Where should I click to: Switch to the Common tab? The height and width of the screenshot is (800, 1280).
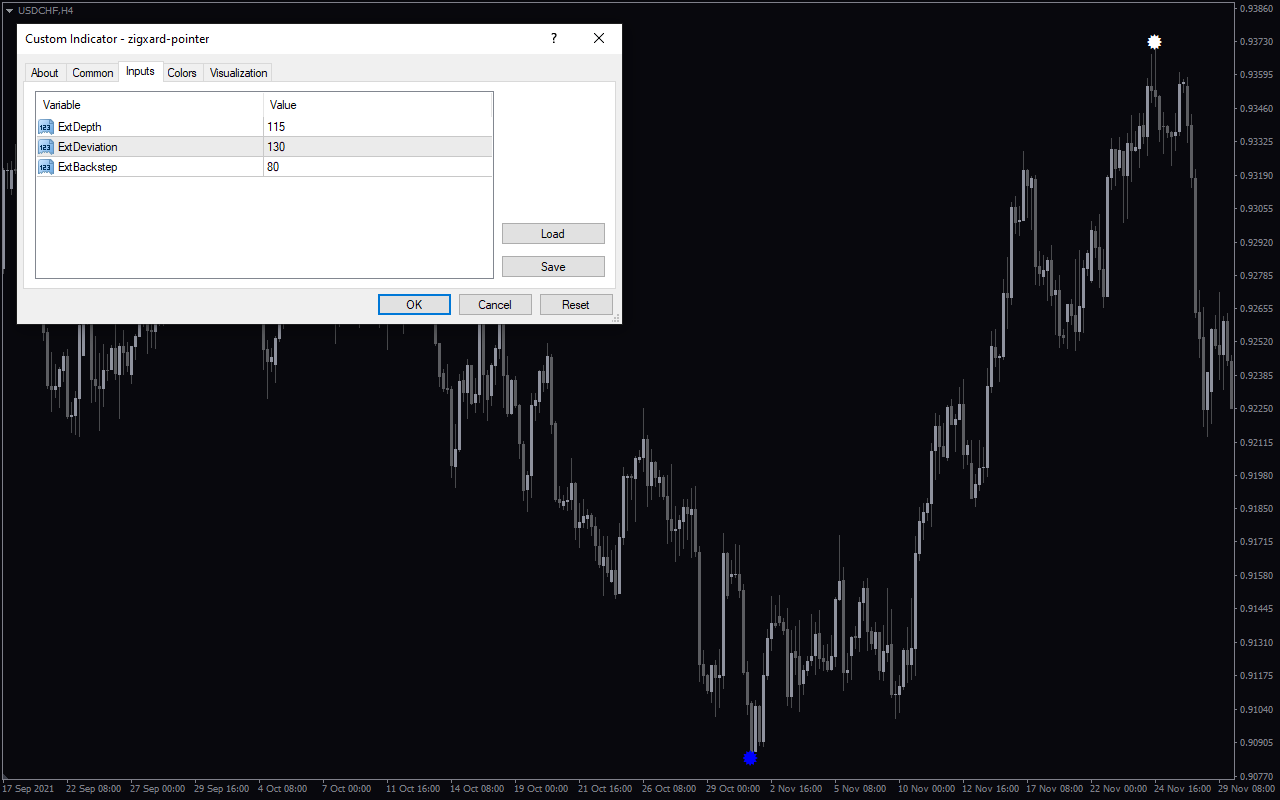pos(93,73)
